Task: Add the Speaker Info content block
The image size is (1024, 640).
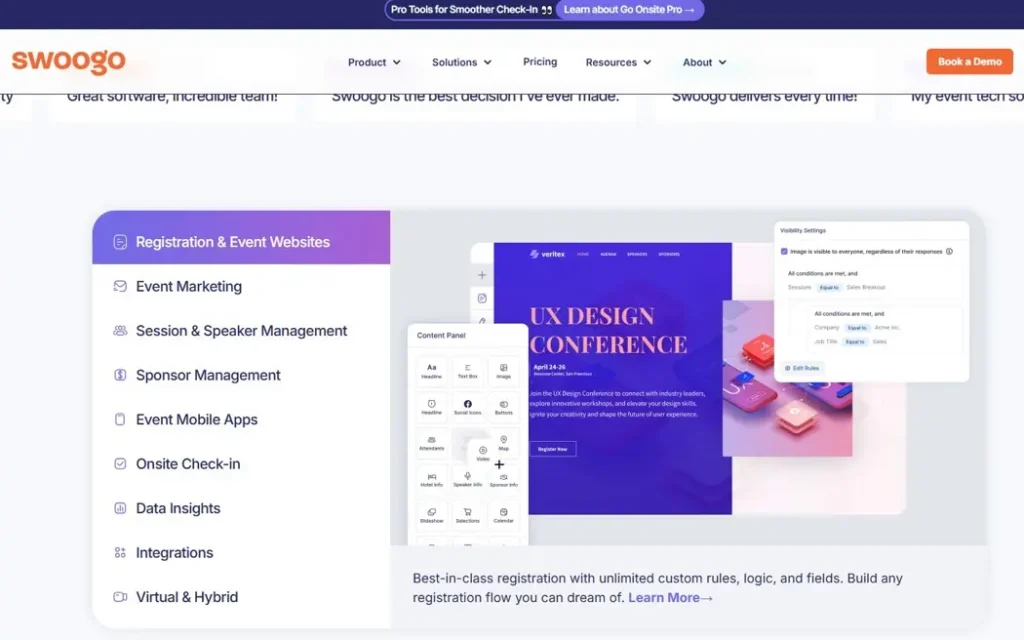Action: (x=468, y=480)
